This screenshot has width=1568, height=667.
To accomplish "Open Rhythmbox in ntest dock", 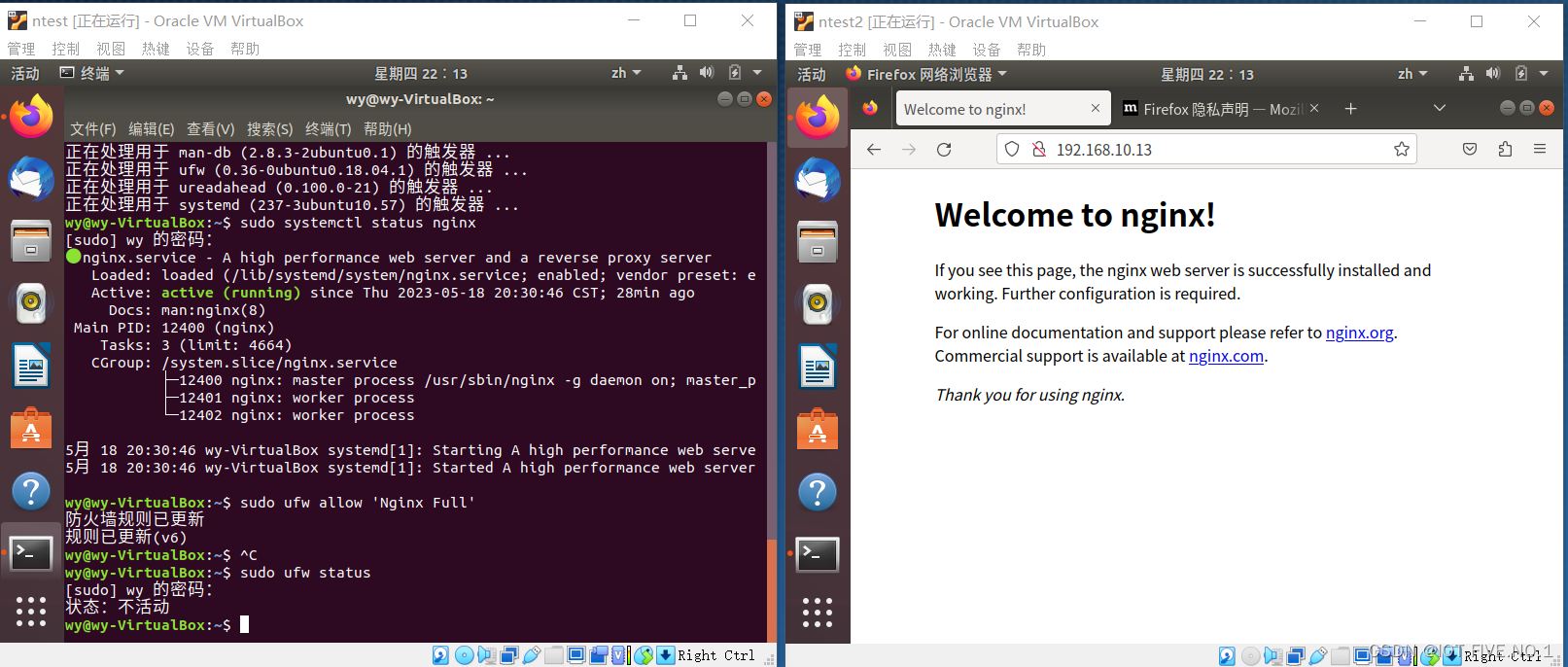I will coord(31,303).
